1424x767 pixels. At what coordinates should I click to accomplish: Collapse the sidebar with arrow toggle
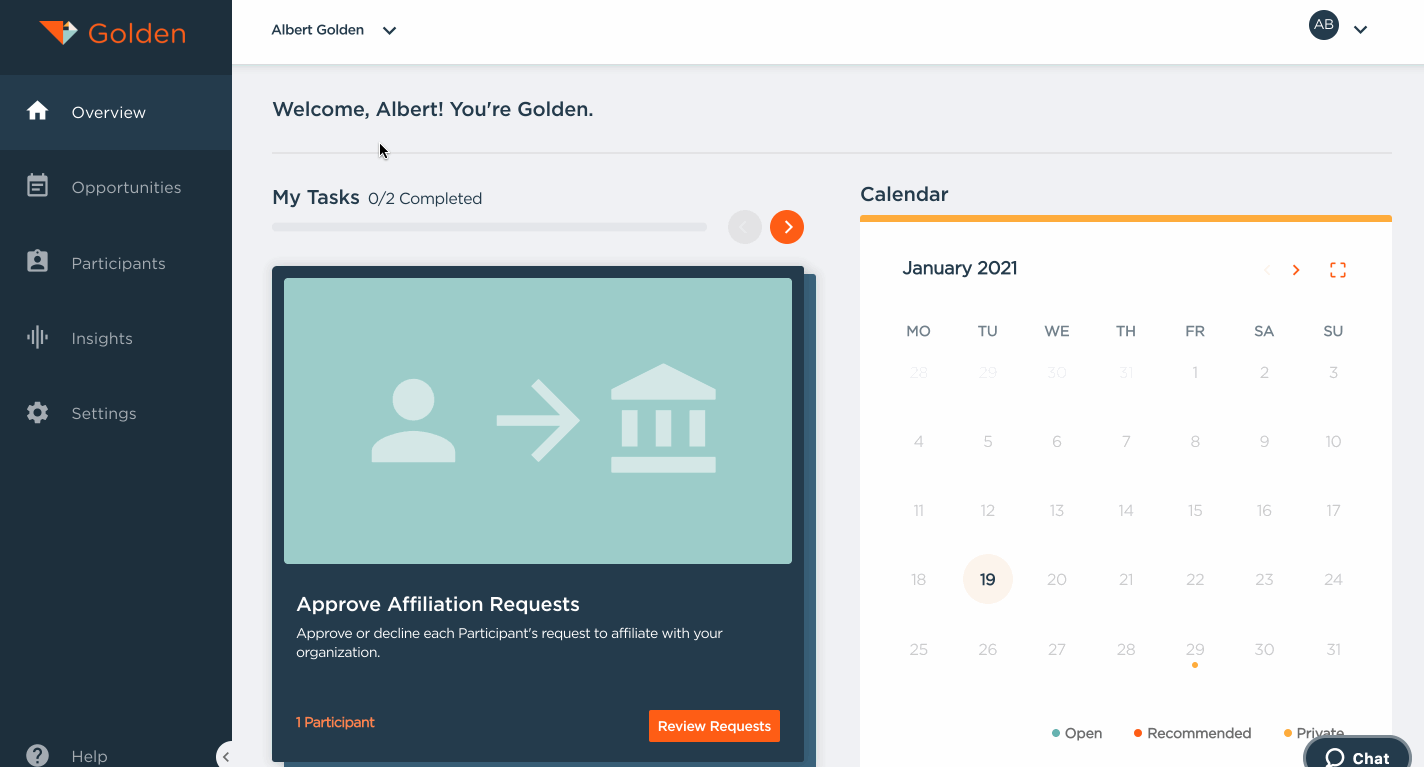(x=226, y=756)
